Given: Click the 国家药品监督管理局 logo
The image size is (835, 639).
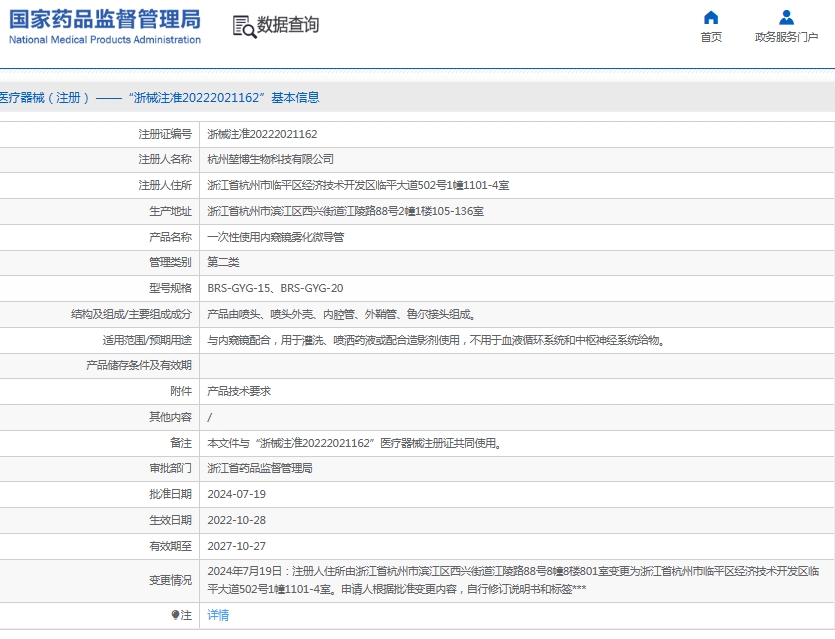Looking at the screenshot, I should click(x=105, y=19).
